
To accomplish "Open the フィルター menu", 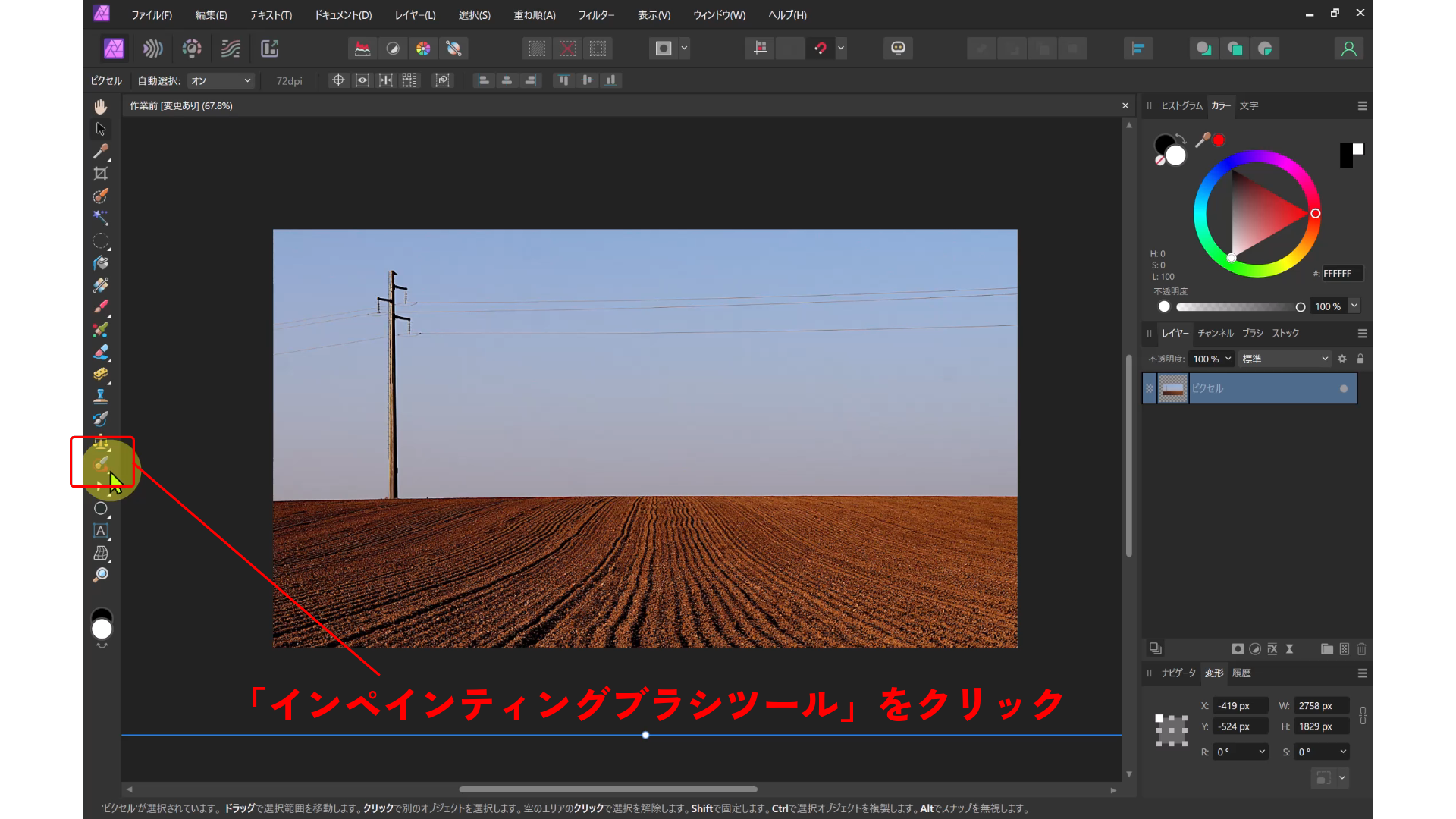I will (597, 14).
